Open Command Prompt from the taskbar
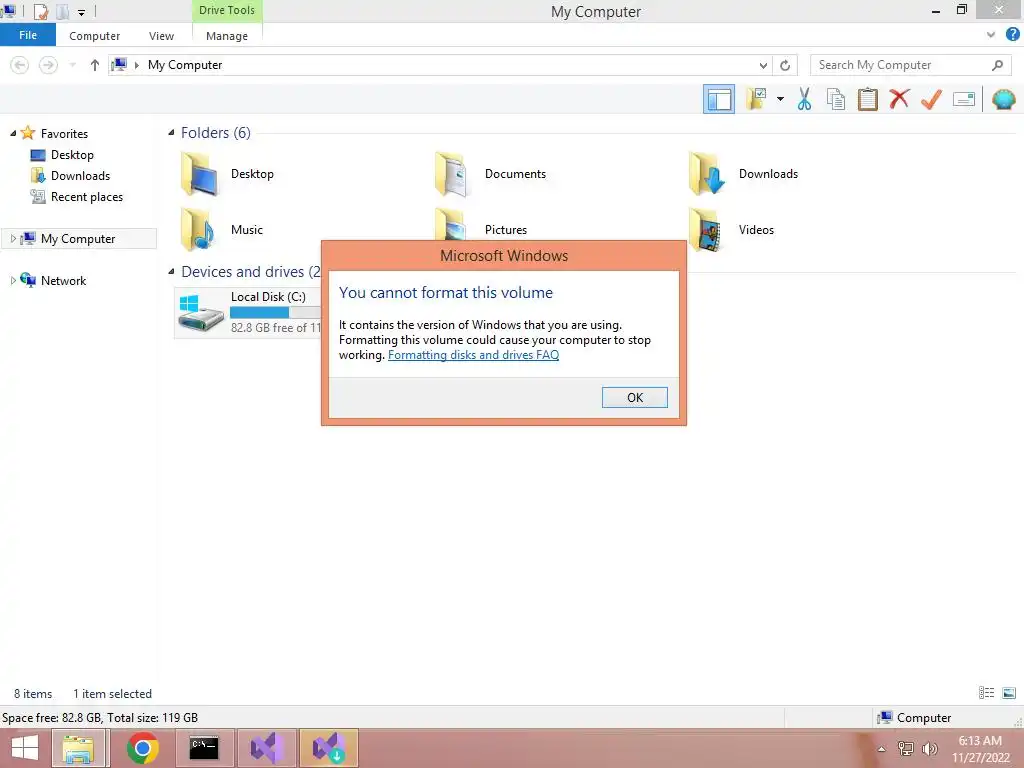The height and width of the screenshot is (768, 1024). (x=204, y=748)
